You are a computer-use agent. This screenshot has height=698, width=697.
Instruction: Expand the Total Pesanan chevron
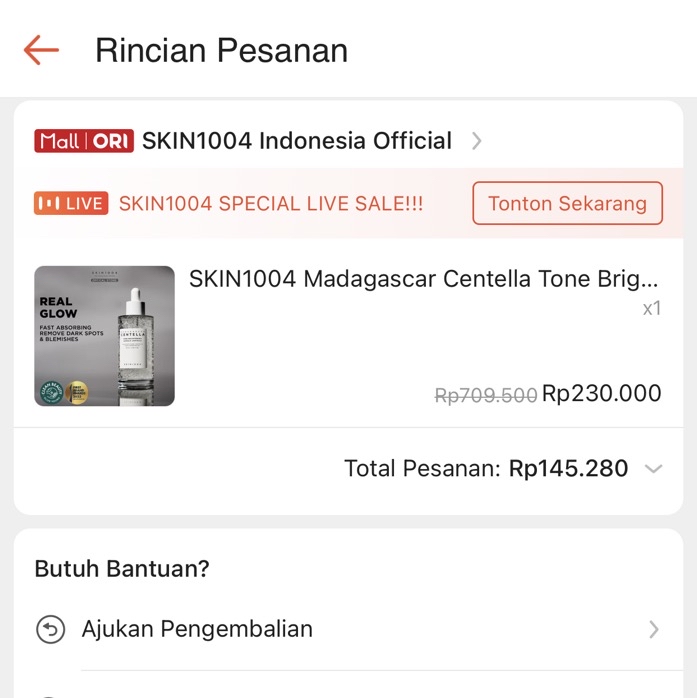654,468
